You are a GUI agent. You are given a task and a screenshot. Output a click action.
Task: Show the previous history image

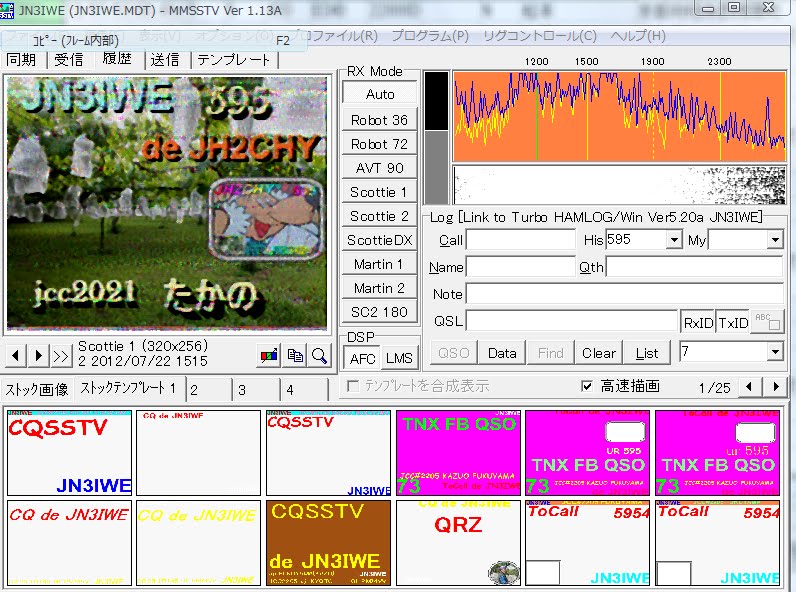click(16, 356)
